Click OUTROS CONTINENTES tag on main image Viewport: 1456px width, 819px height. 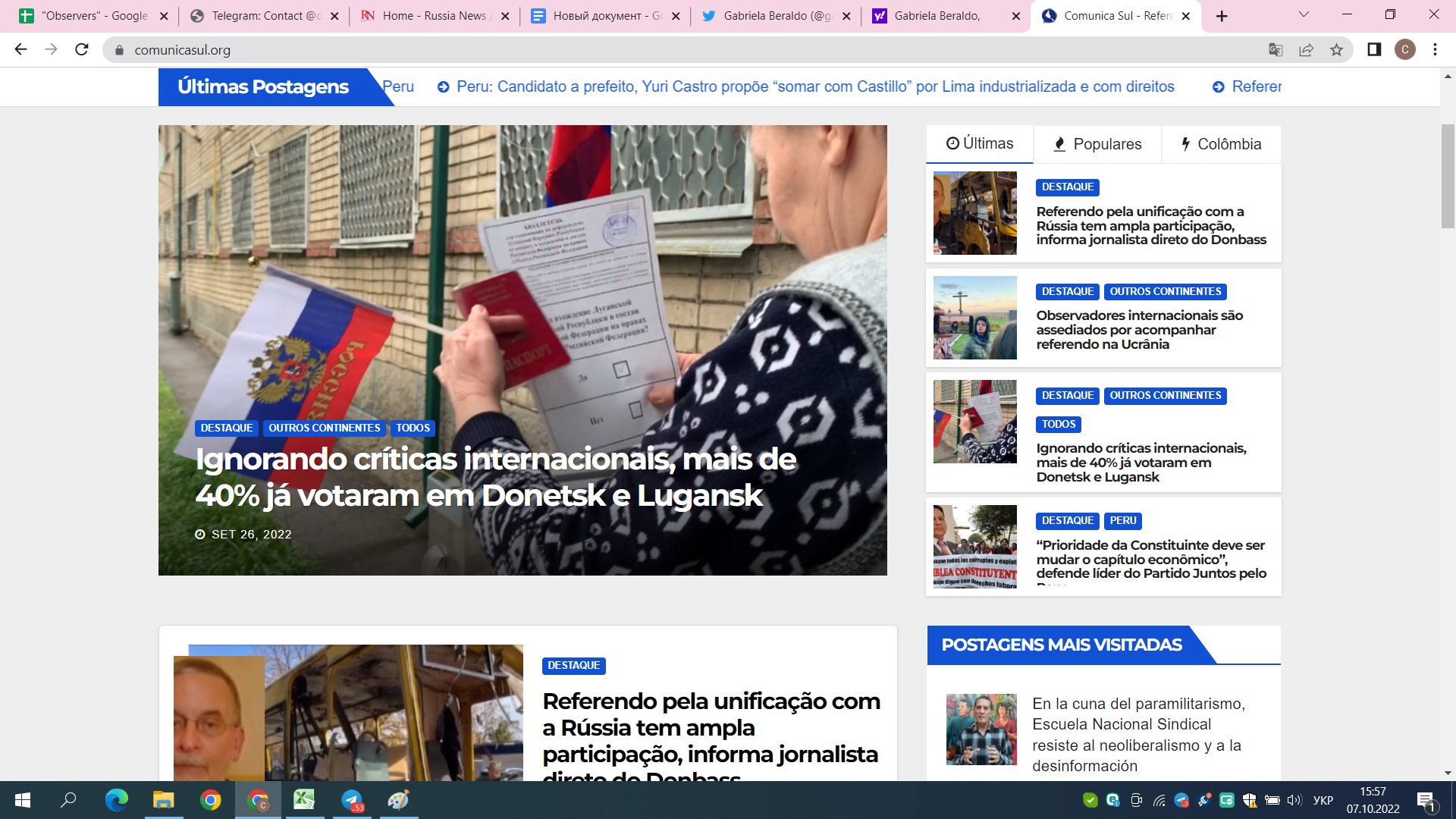(x=324, y=428)
